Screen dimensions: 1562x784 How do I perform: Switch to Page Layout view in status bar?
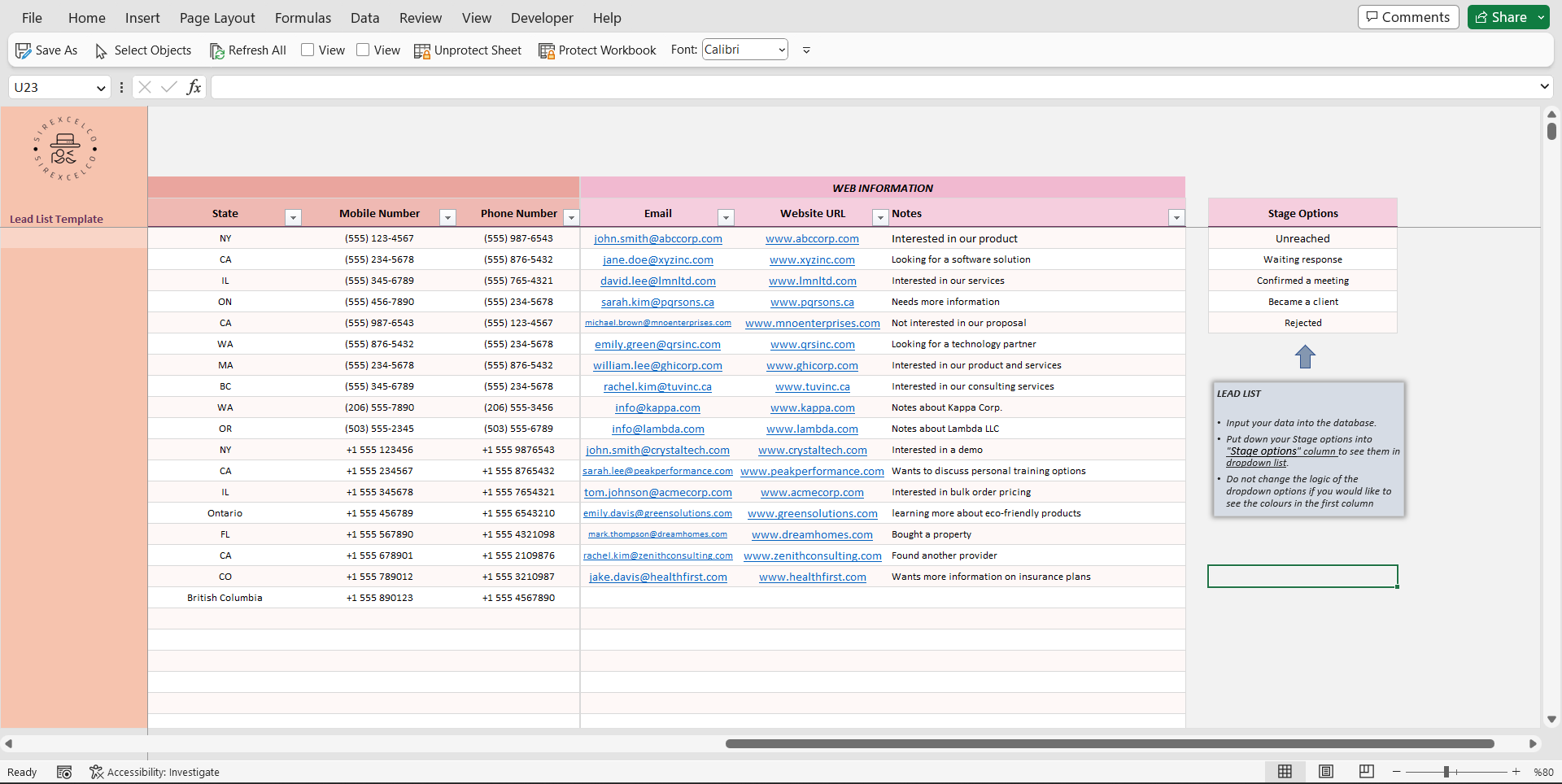1326,772
